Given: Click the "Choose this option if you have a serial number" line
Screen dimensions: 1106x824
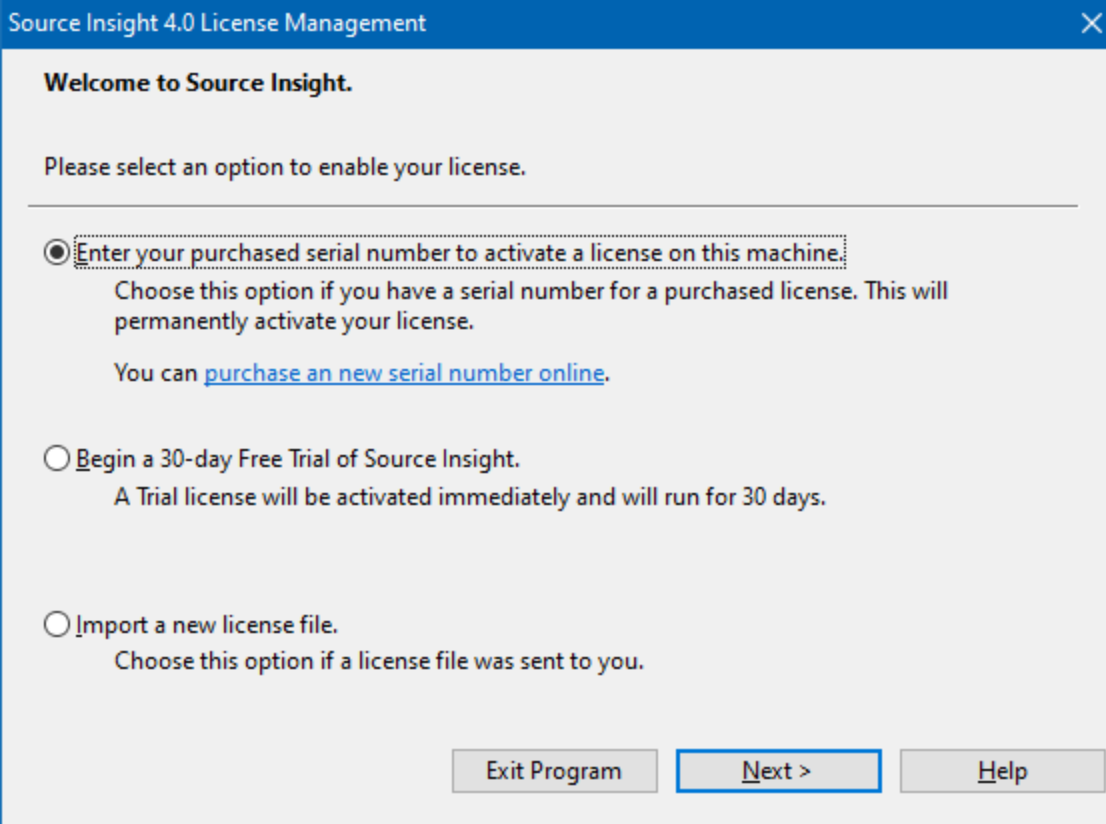Looking at the screenshot, I should [531, 292].
